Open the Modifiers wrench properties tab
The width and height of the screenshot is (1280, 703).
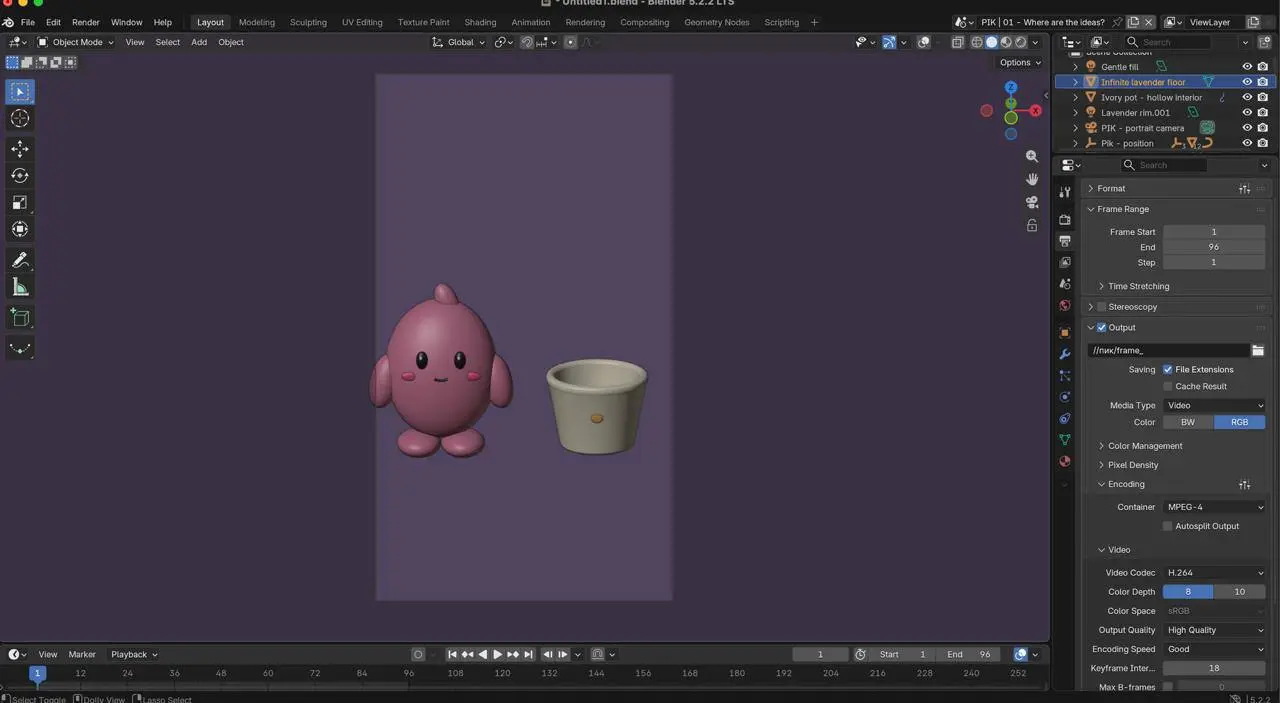pyautogui.click(x=1065, y=354)
